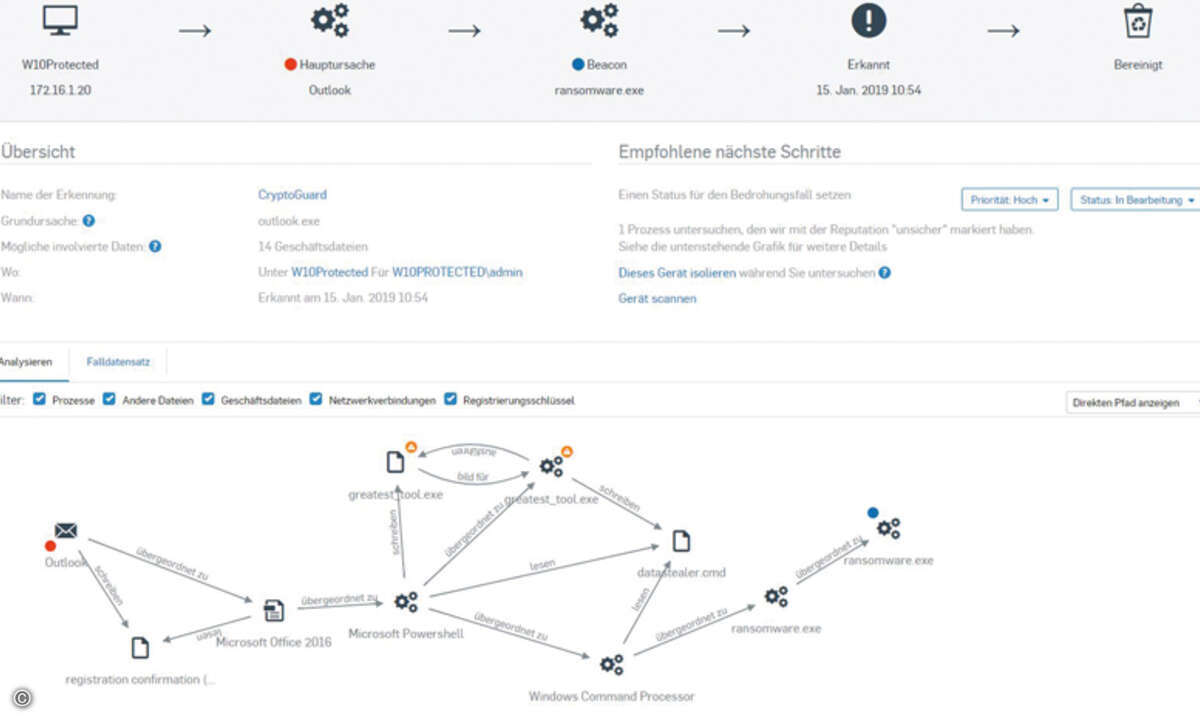The width and height of the screenshot is (1200, 720).
Task: Select the Microsoft Office 2016 document node
Action: [274, 610]
